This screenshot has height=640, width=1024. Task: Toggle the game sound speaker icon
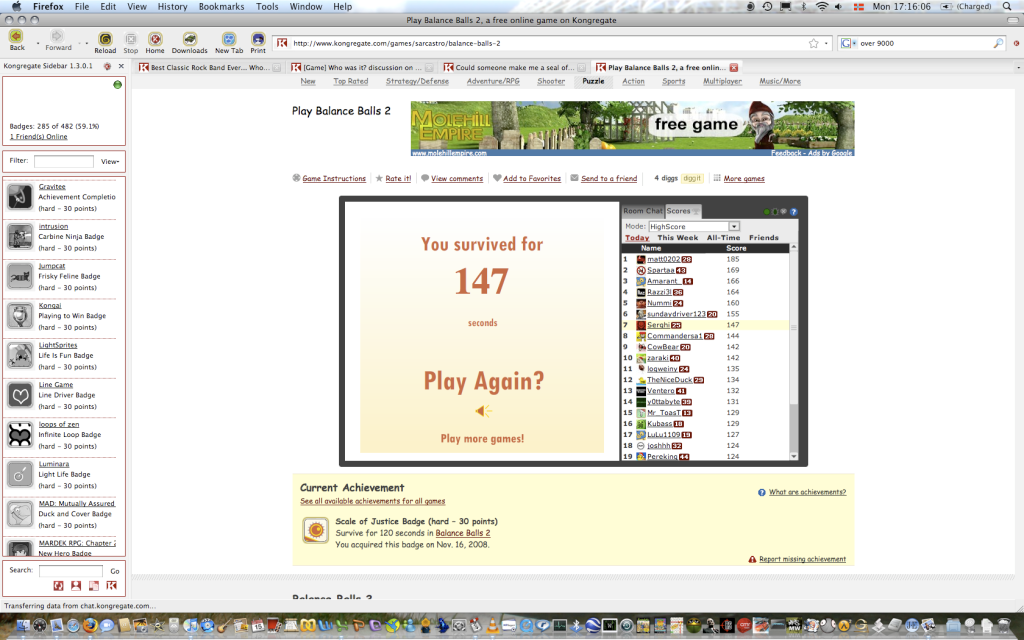coord(483,411)
